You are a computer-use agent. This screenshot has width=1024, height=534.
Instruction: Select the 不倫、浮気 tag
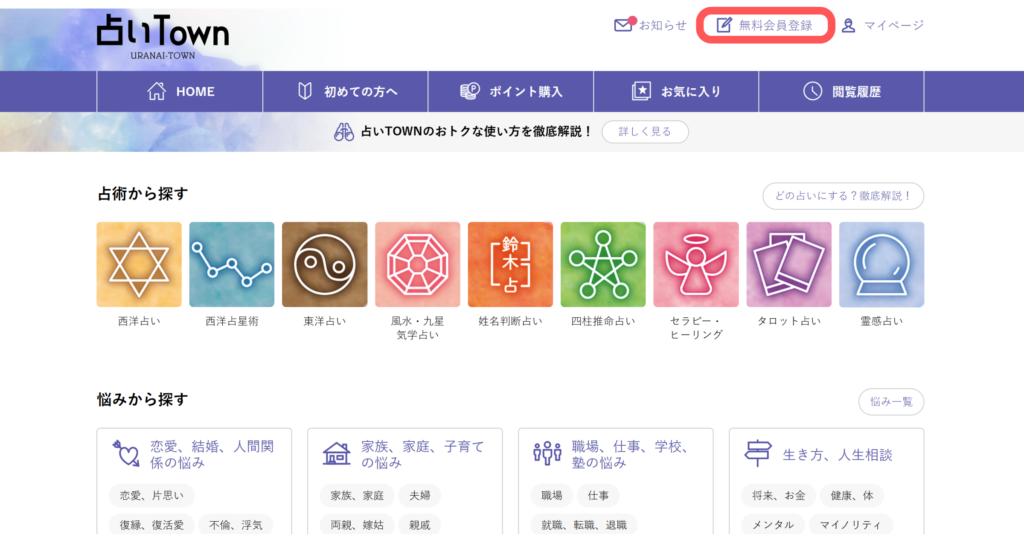236,525
